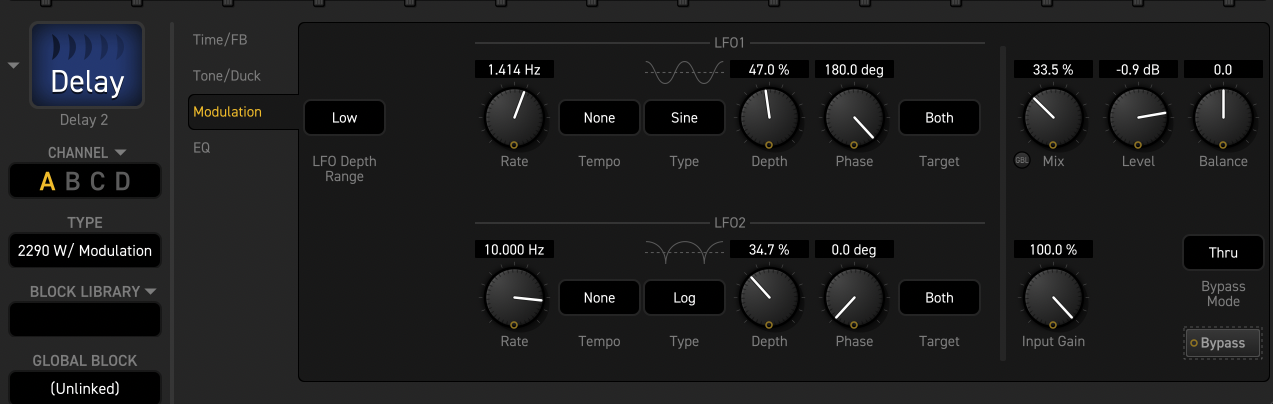Image resolution: width=1273 pixels, height=404 pixels.
Task: Click the GBL icon beside Mix knob
Action: 1021,161
